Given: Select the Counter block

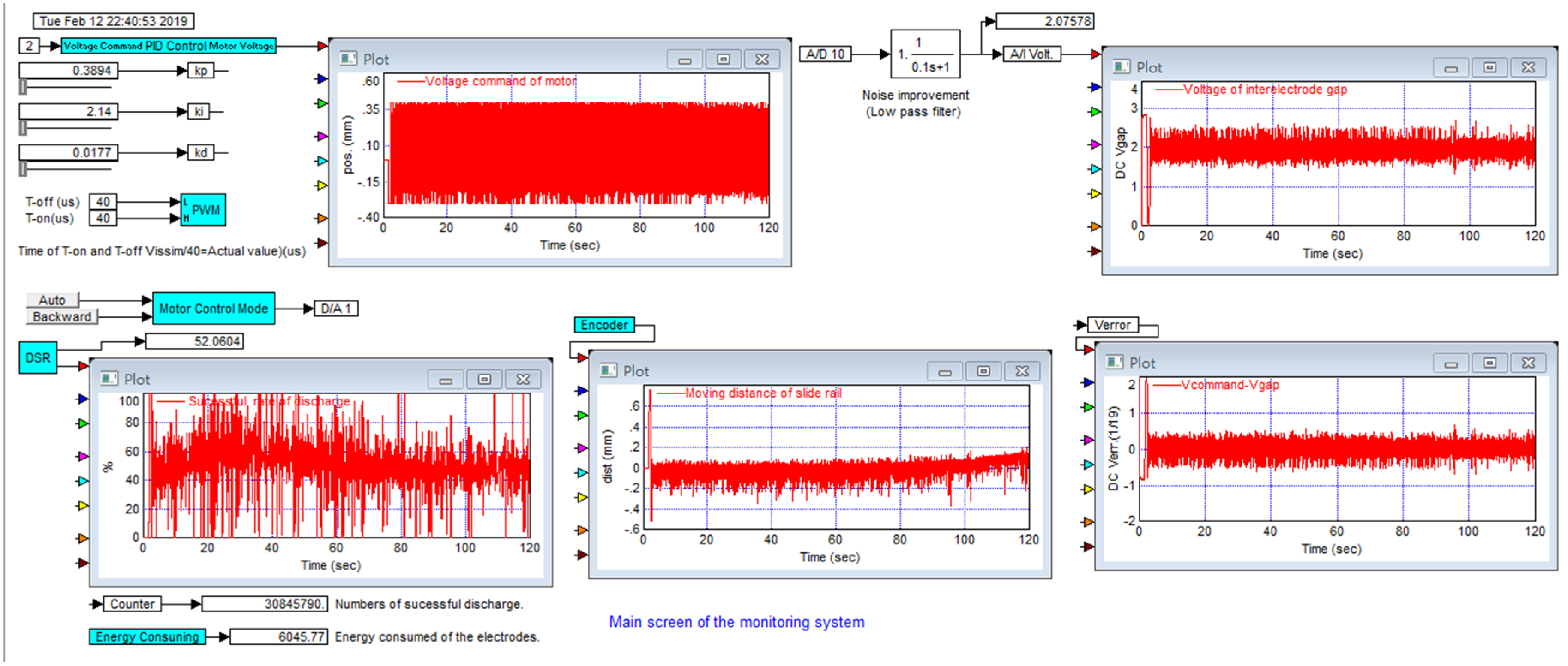Looking at the screenshot, I should pos(132,603).
